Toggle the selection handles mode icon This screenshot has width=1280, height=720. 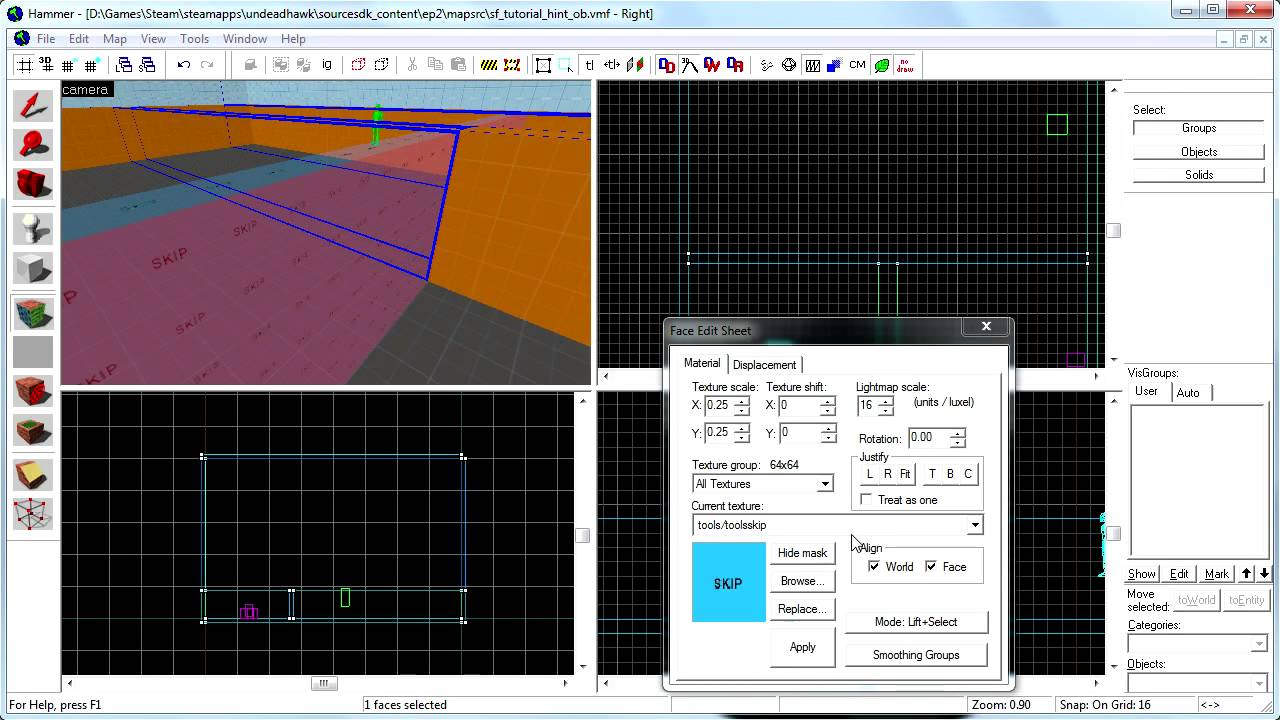point(543,65)
